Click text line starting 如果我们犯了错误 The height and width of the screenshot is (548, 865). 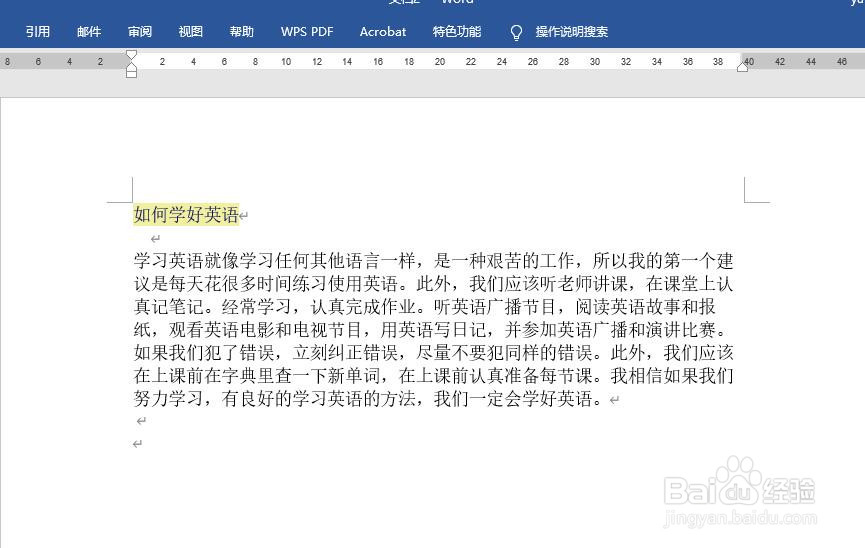(433, 352)
